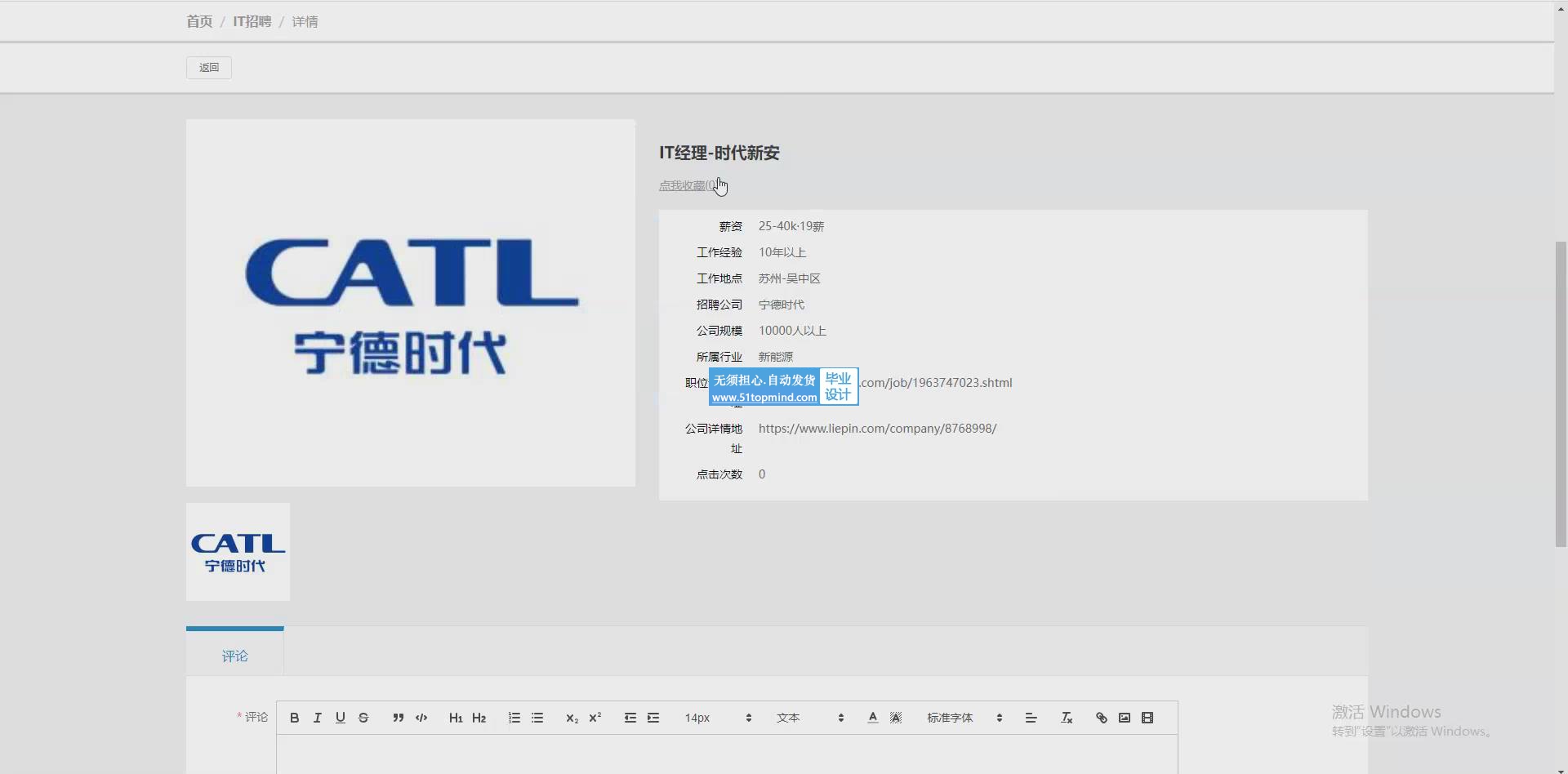The width and height of the screenshot is (1568, 774).
Task: Go to 首页 in breadcrumb
Action: (x=199, y=21)
